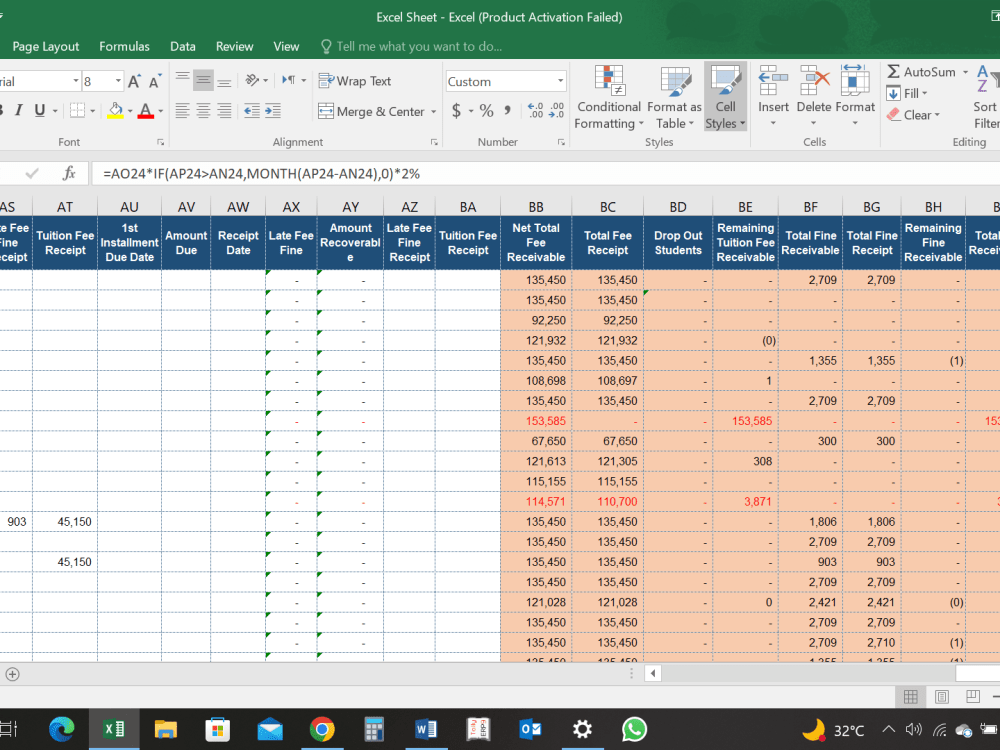Expand the Merge & Center dropdown arrow
The height and width of the screenshot is (750, 1000).
tap(433, 112)
